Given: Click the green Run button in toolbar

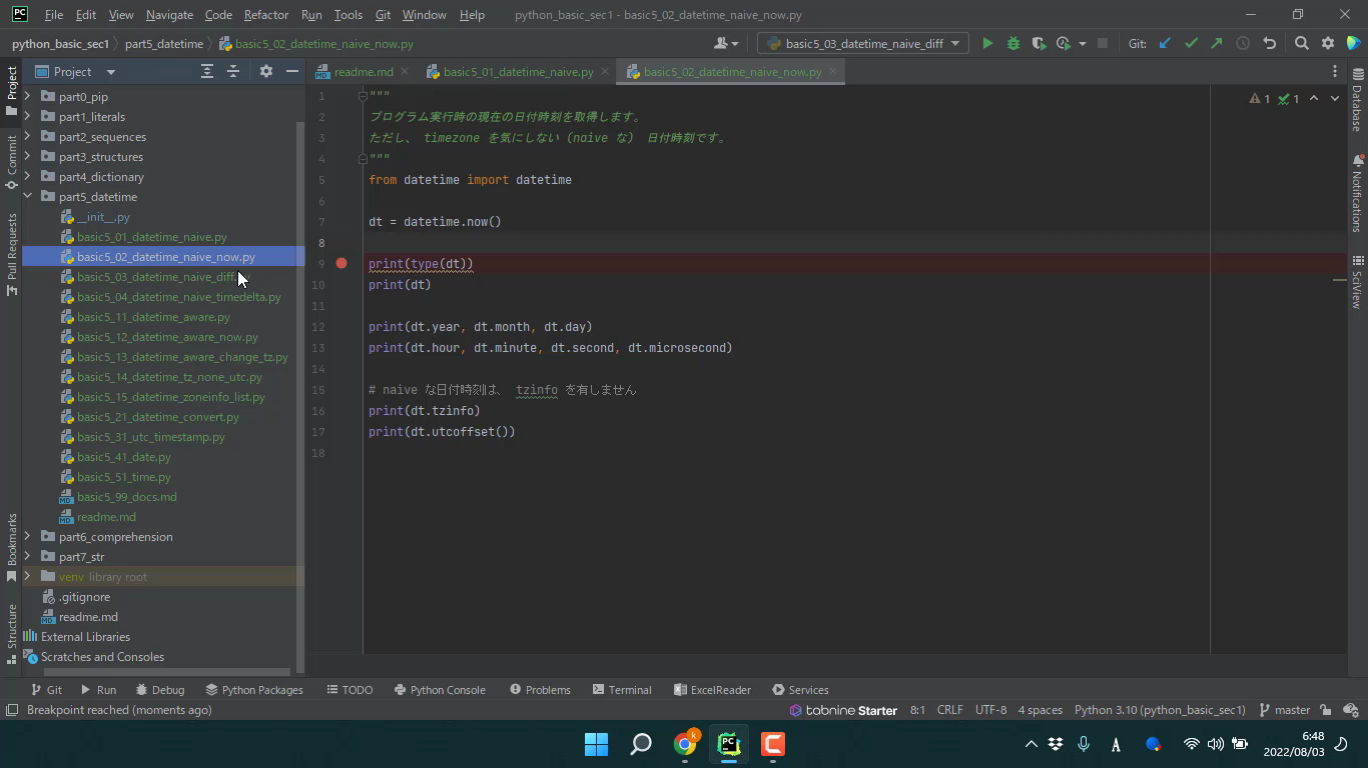Looking at the screenshot, I should pyautogui.click(x=987, y=43).
